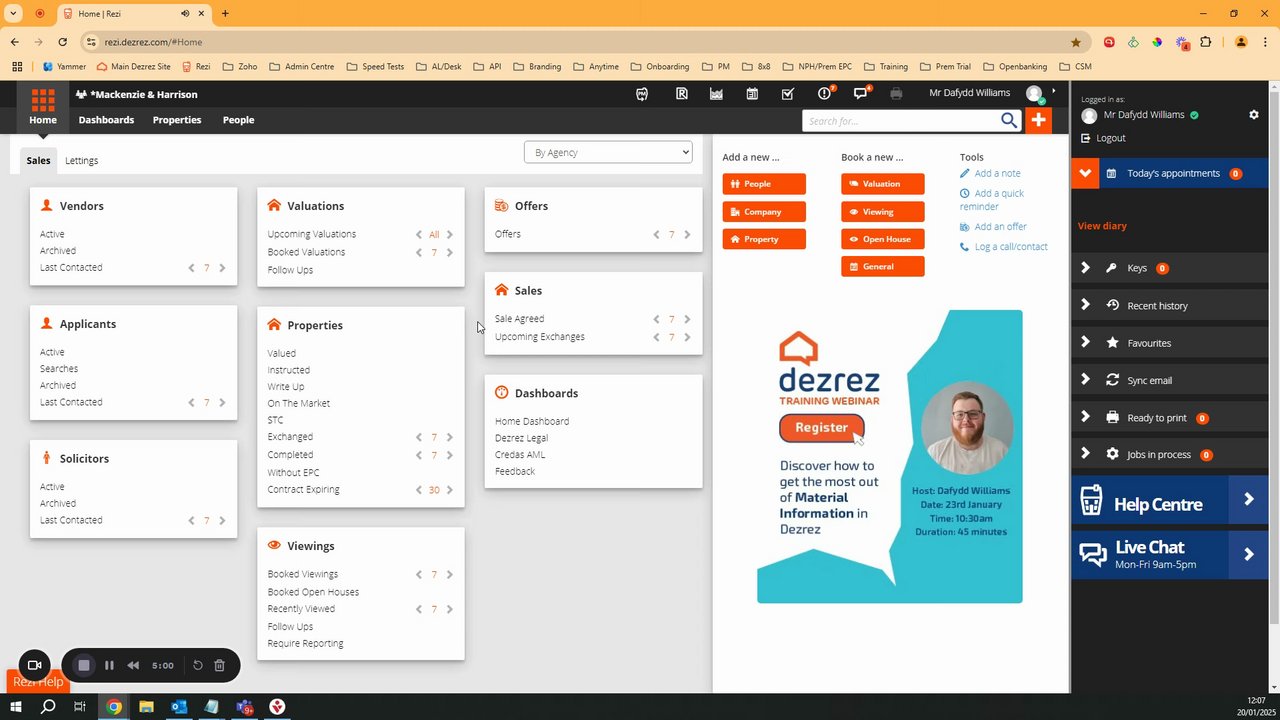Open the Properties menu
Image resolution: width=1280 pixels, height=720 pixels.
177,120
